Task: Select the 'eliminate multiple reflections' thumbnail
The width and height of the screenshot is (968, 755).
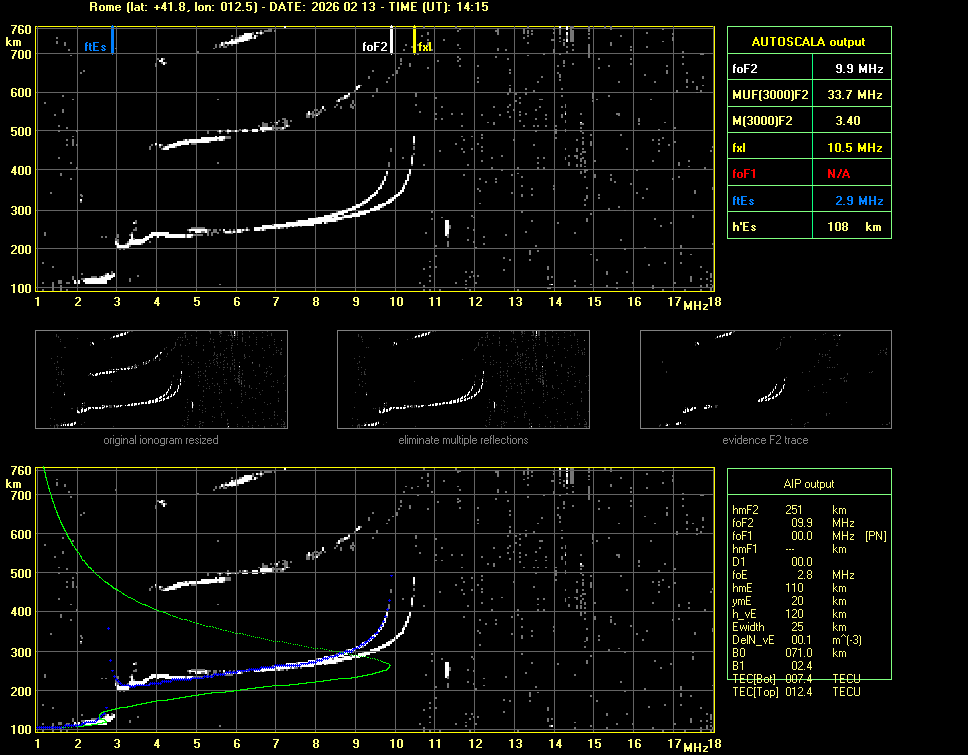Action: (463, 379)
